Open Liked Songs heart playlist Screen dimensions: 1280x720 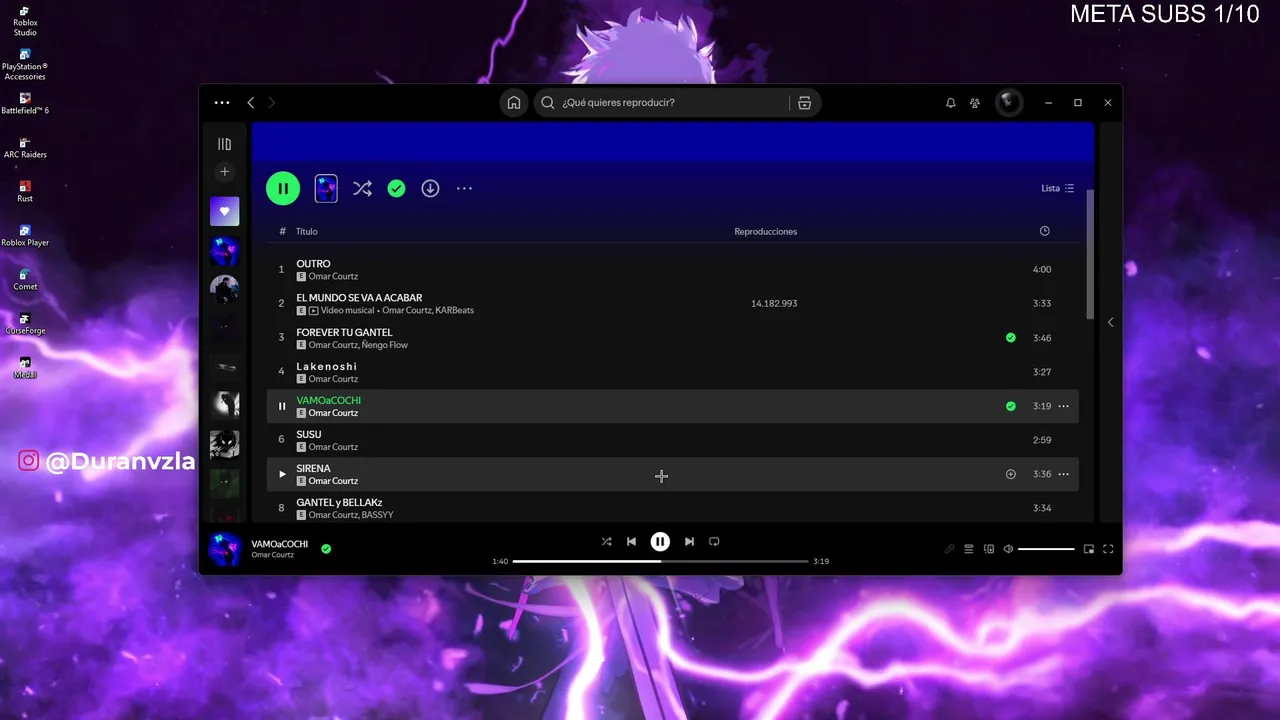coord(224,211)
